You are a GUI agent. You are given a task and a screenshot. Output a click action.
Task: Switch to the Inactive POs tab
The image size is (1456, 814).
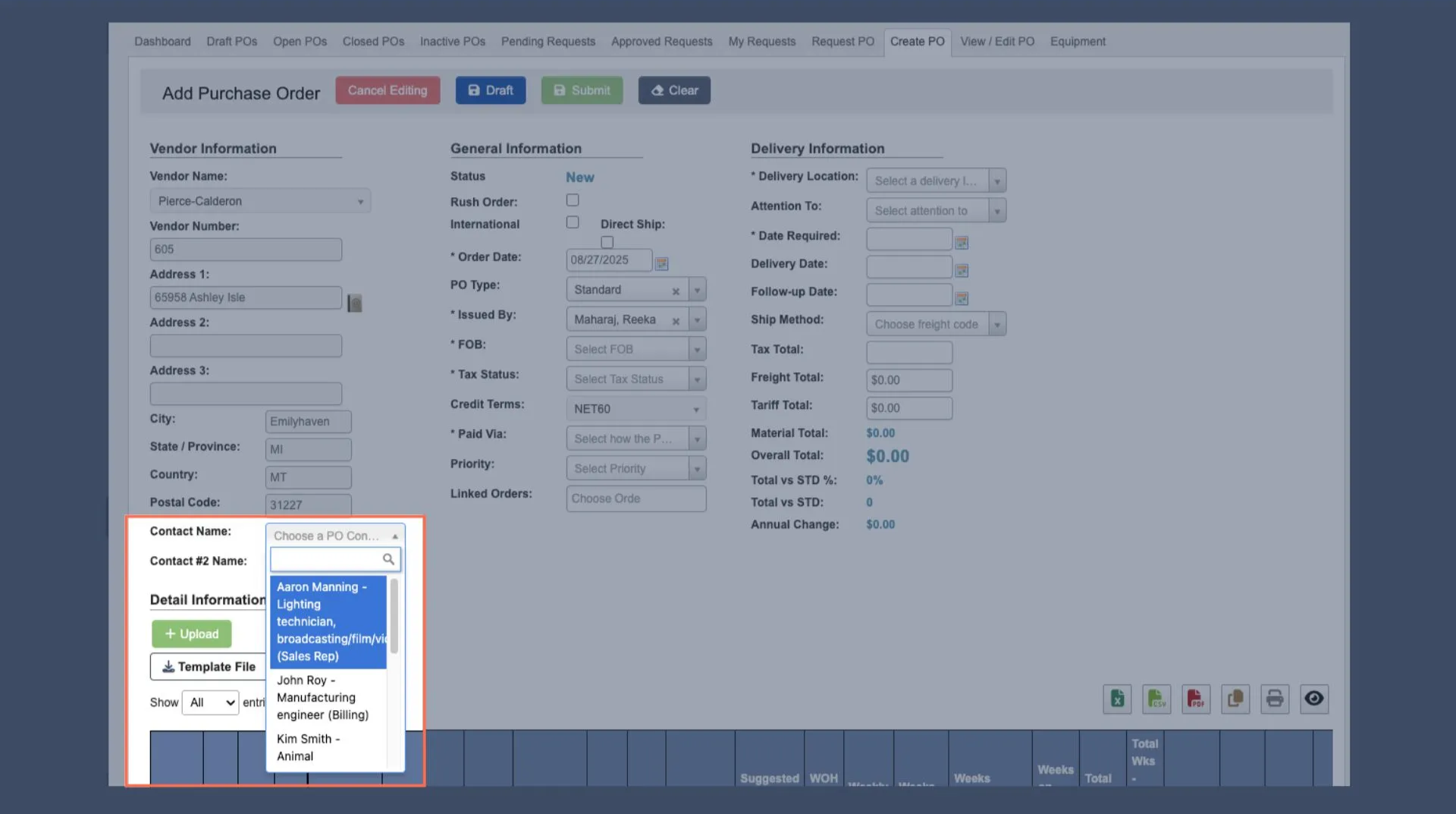(453, 42)
